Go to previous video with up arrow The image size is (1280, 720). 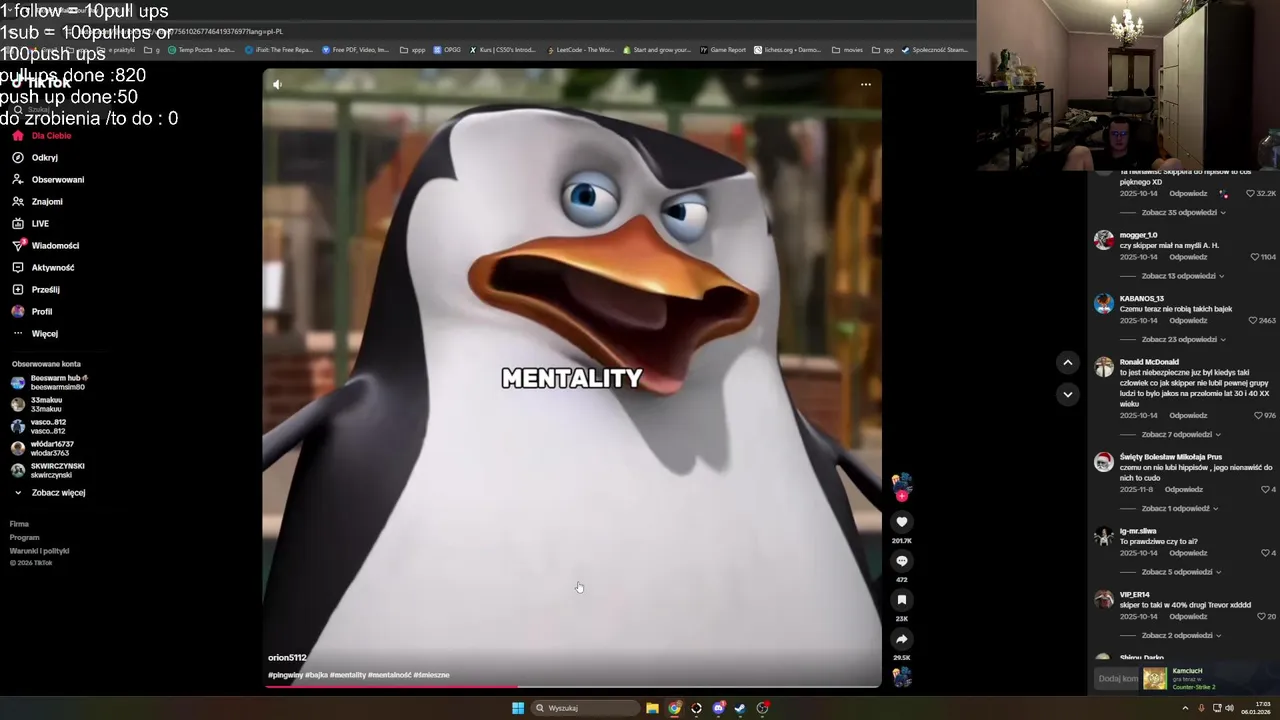pyautogui.click(x=1067, y=363)
